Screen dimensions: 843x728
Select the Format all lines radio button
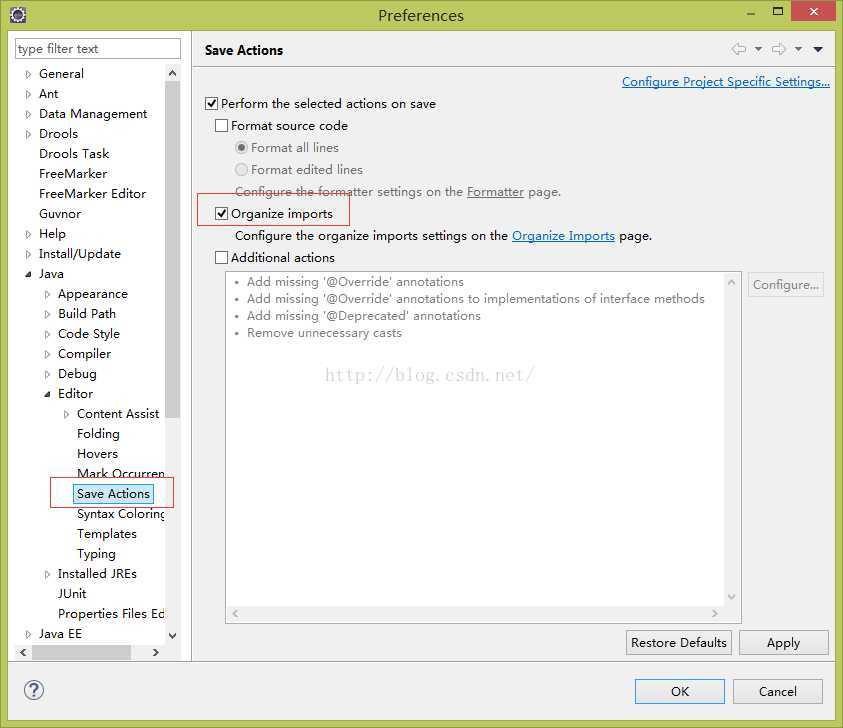click(241, 147)
